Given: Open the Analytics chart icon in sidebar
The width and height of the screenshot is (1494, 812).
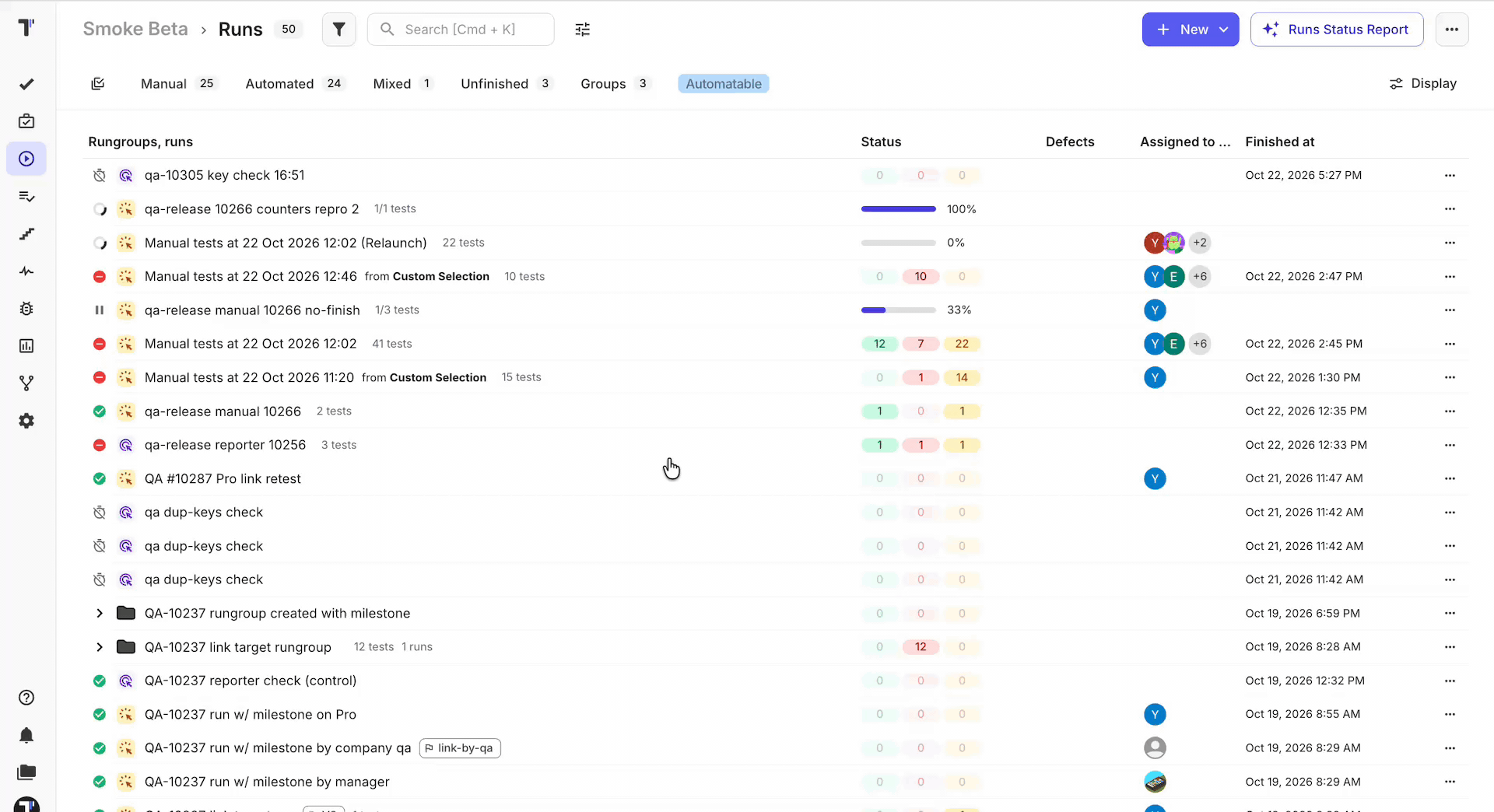Looking at the screenshot, I should [x=26, y=346].
